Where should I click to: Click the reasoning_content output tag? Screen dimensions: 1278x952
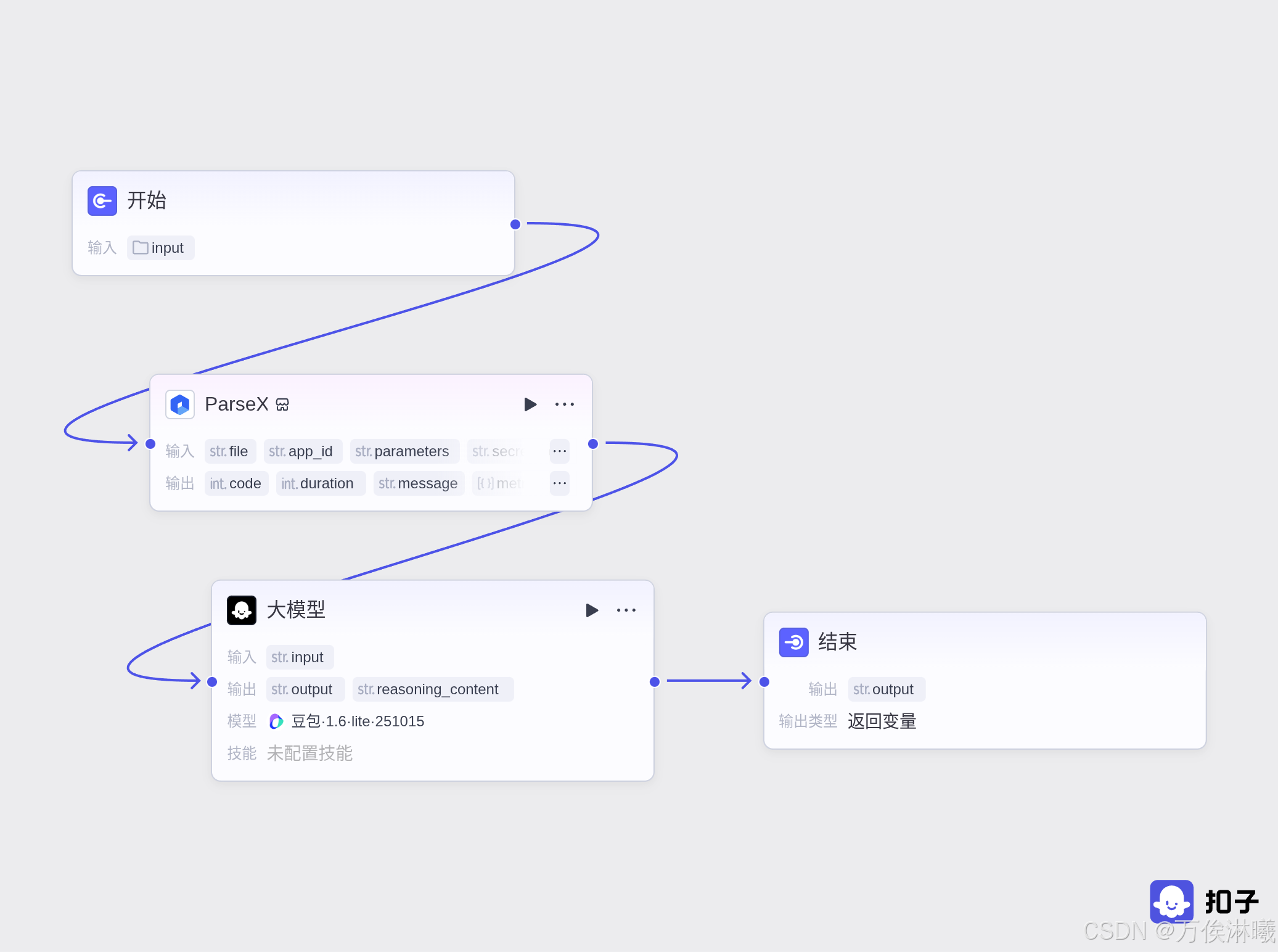click(x=432, y=689)
